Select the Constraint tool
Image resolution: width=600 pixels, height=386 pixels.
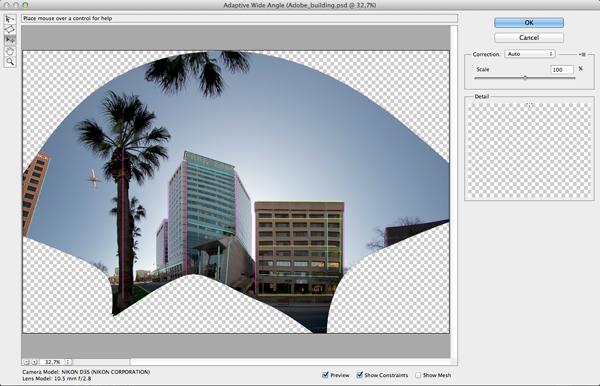[x=10, y=19]
